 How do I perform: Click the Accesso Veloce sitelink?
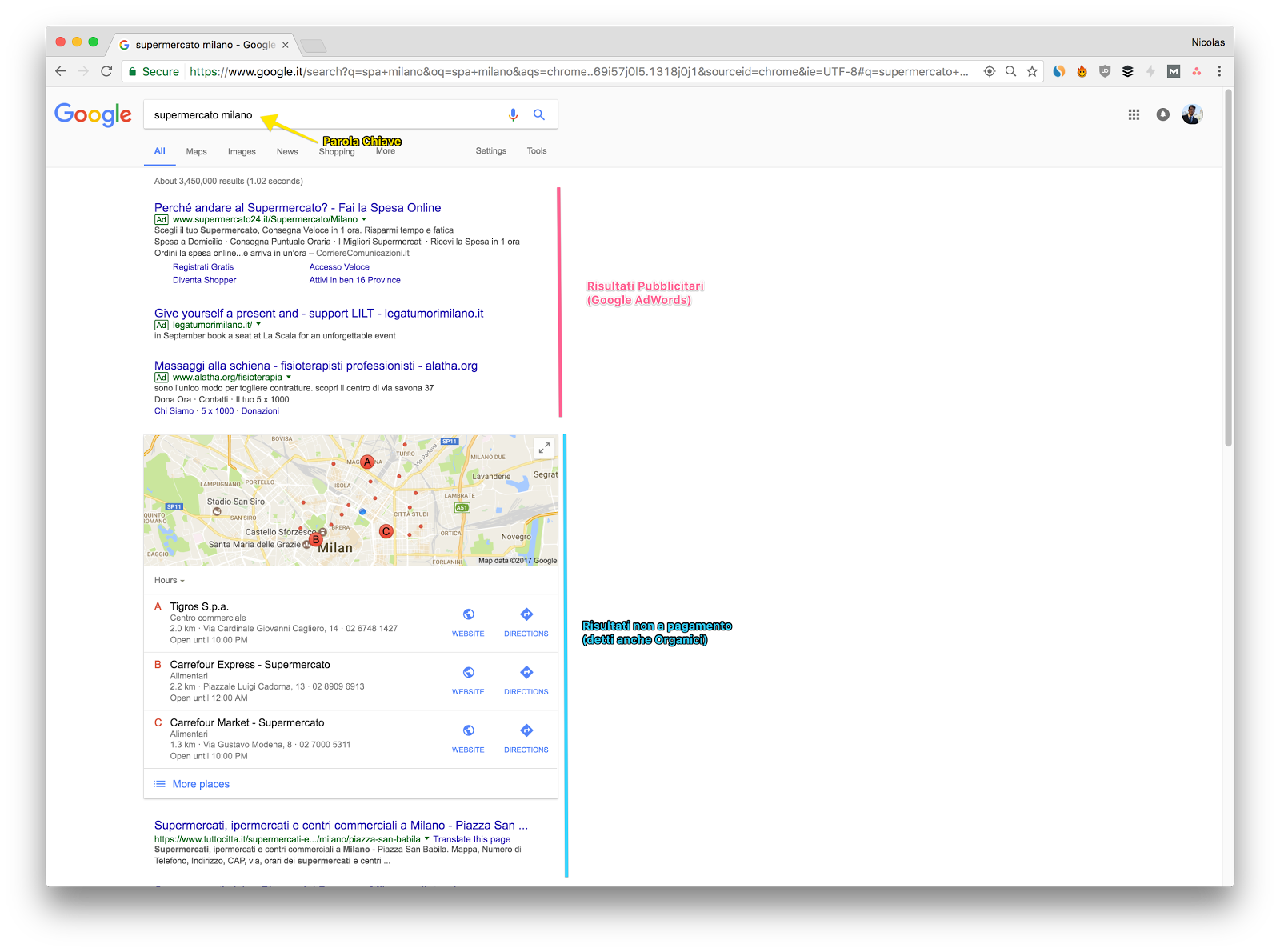339,267
